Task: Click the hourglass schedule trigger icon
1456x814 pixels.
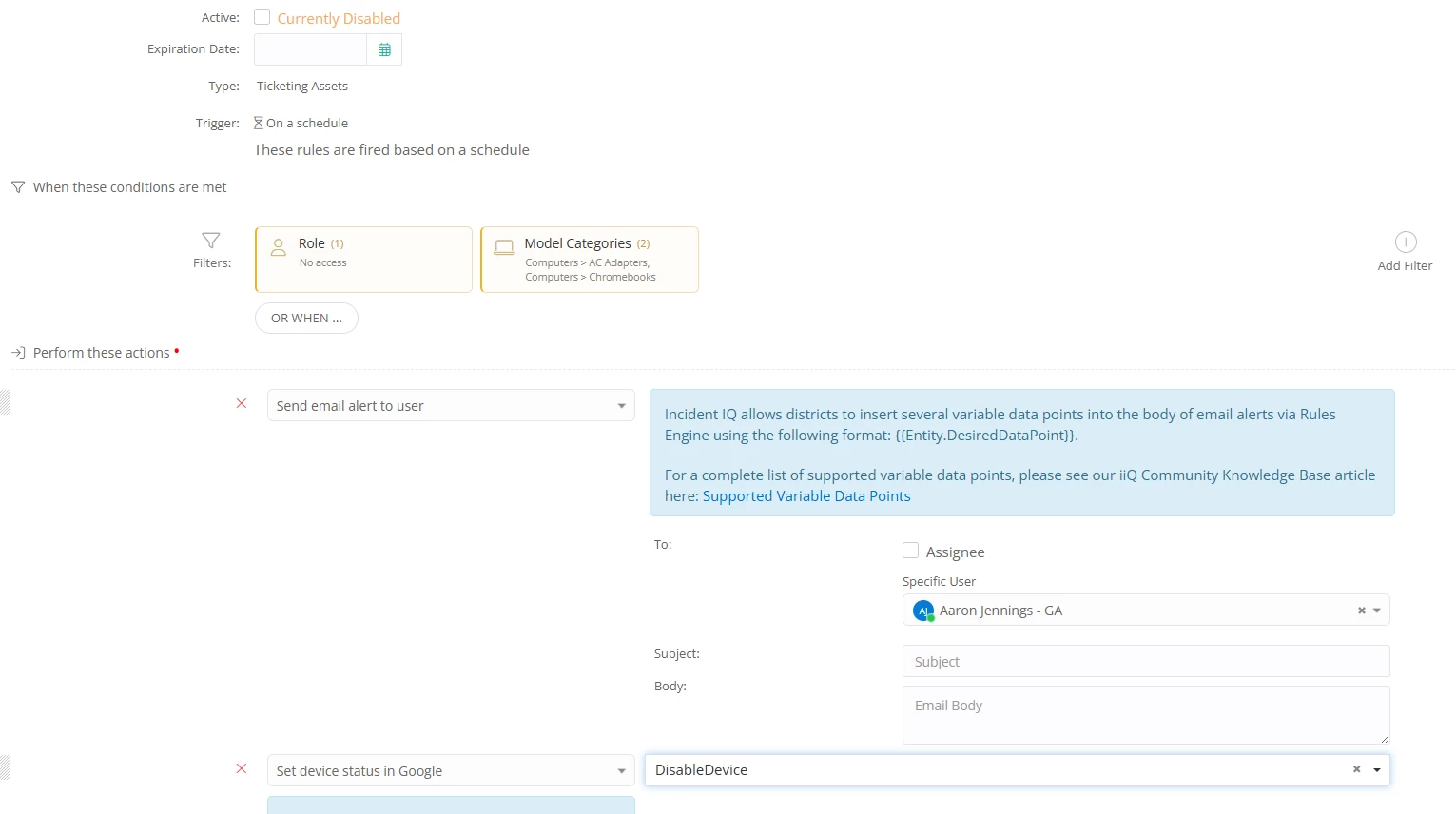Action: [x=259, y=123]
